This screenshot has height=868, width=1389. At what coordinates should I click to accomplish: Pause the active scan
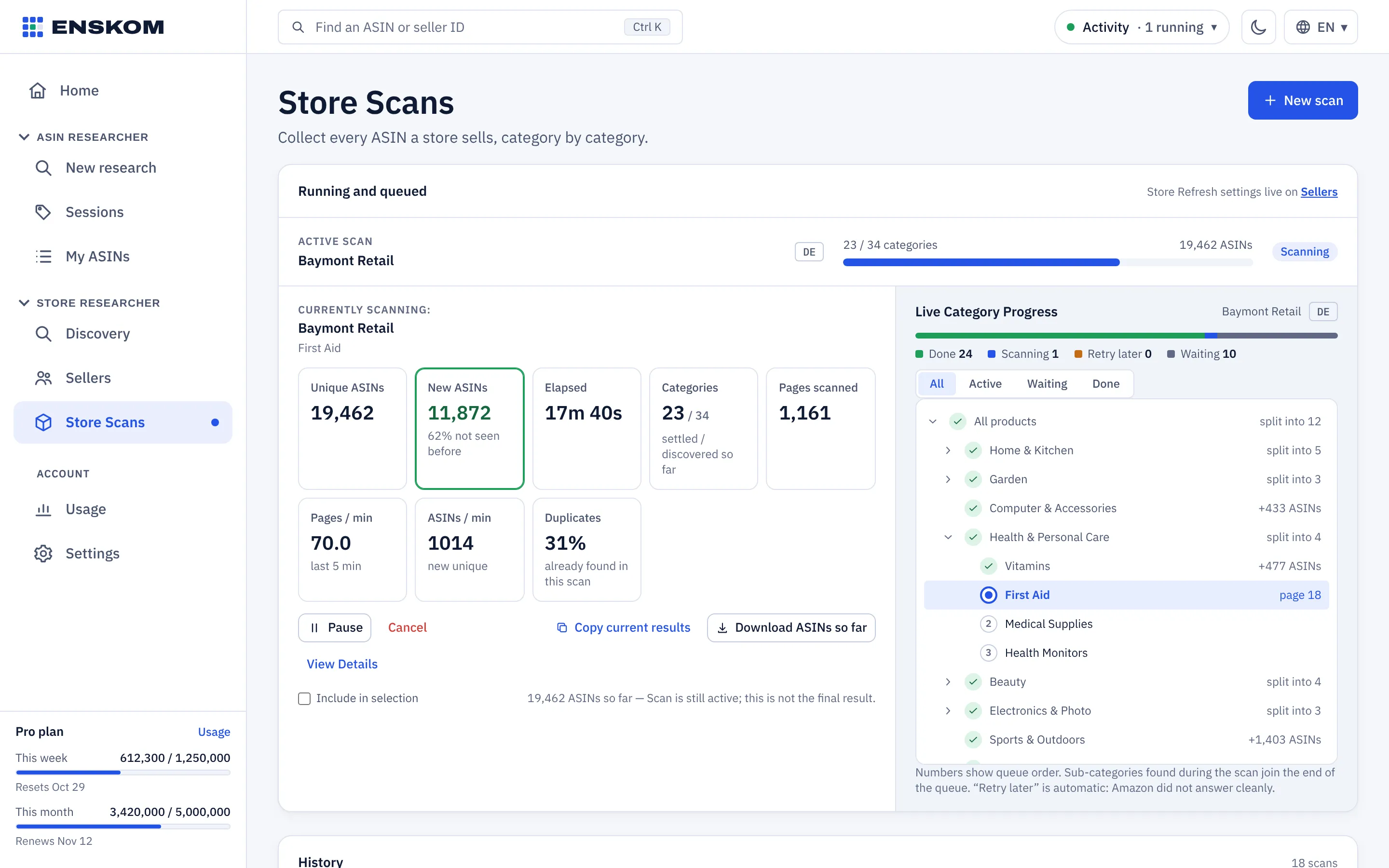pyautogui.click(x=335, y=627)
